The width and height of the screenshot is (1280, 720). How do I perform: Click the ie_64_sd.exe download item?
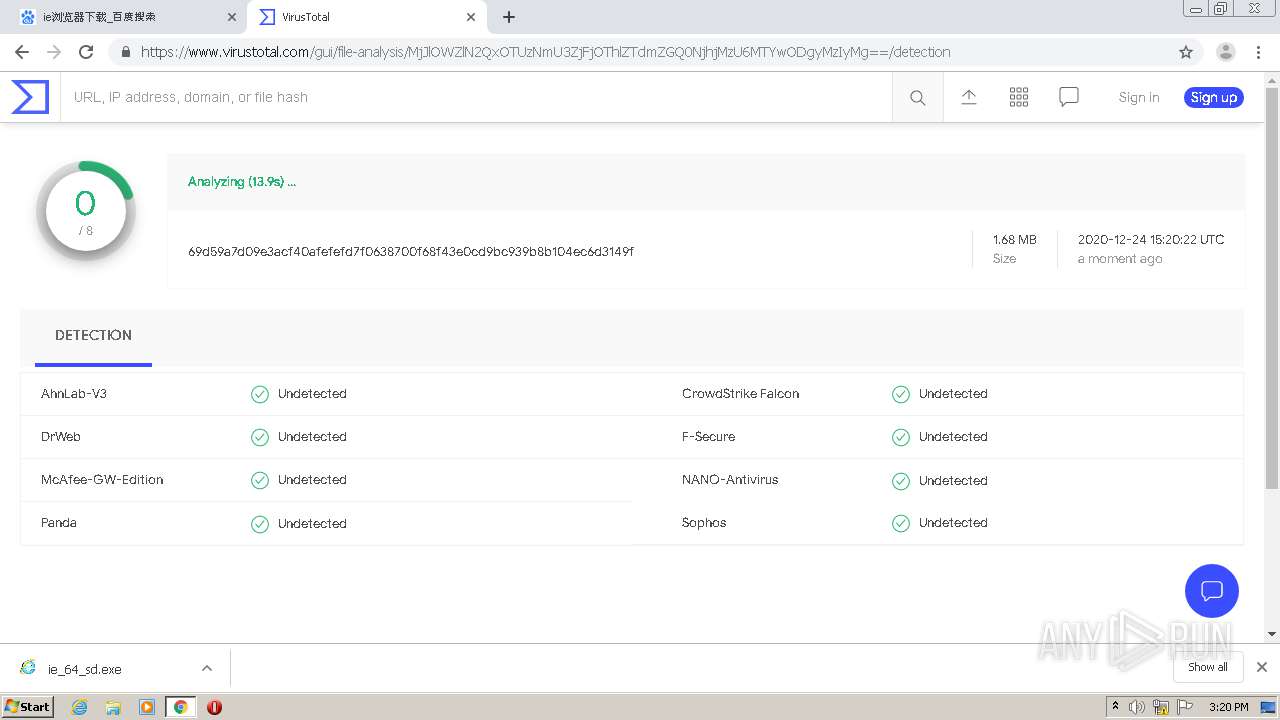pyautogui.click(x=117, y=668)
